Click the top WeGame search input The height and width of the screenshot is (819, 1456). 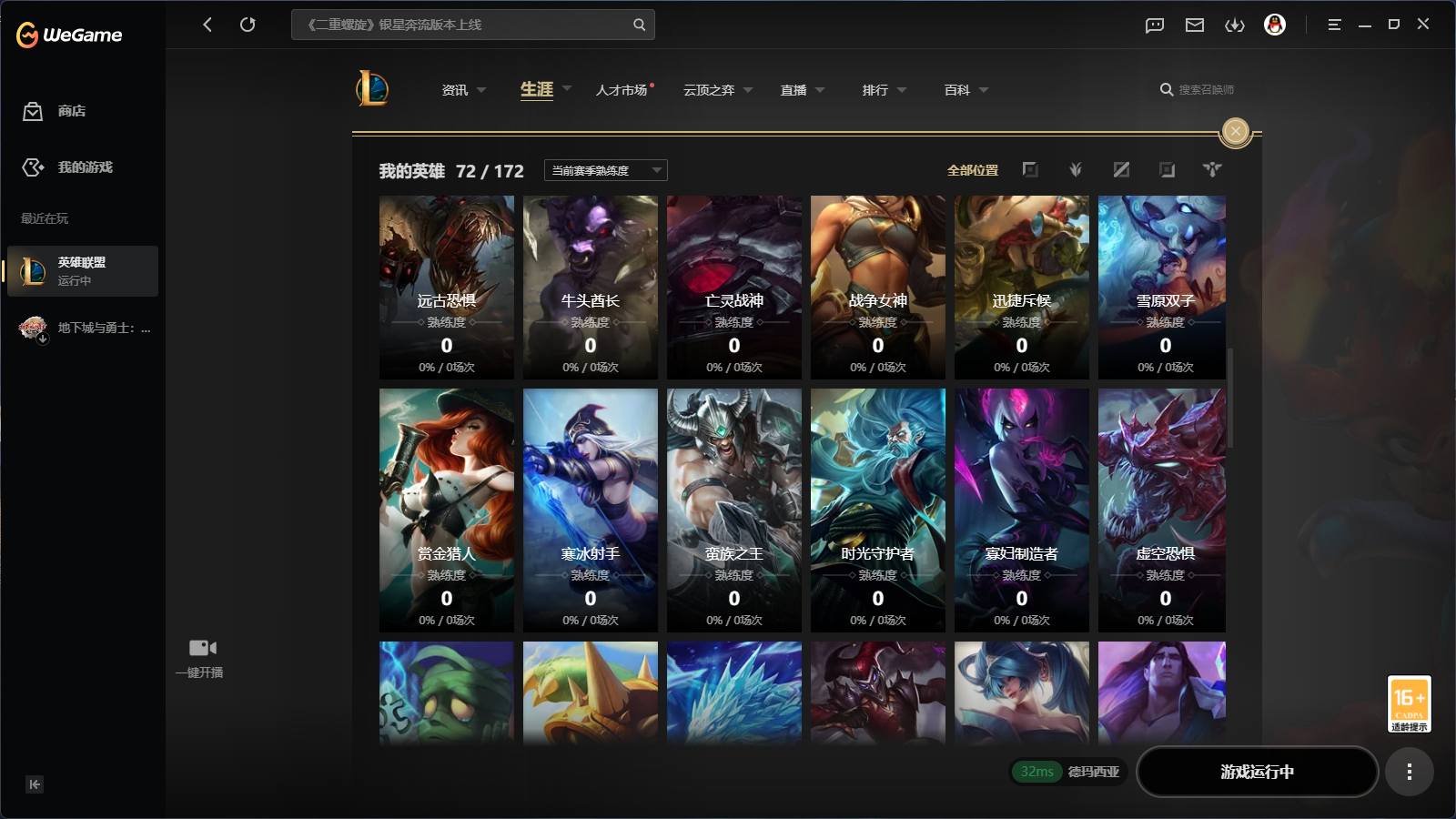coord(473,25)
